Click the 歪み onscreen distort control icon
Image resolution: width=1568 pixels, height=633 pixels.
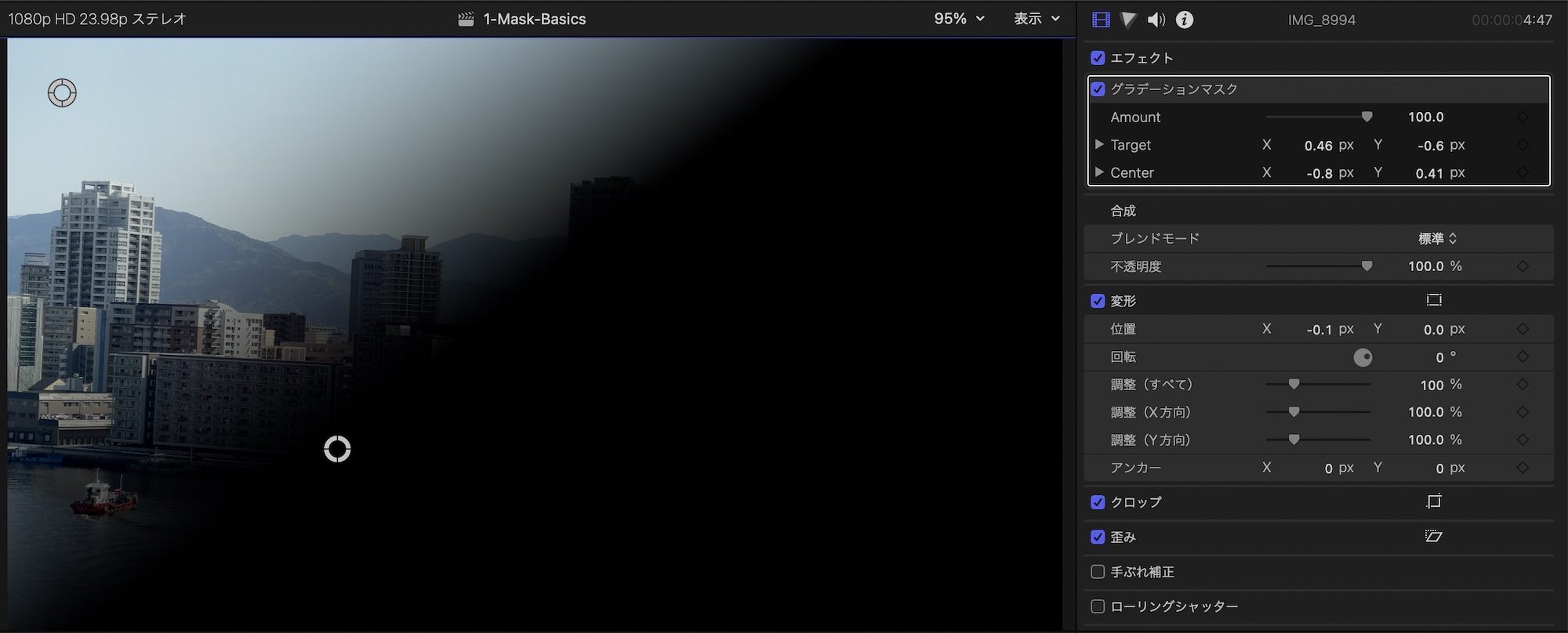coord(1434,537)
